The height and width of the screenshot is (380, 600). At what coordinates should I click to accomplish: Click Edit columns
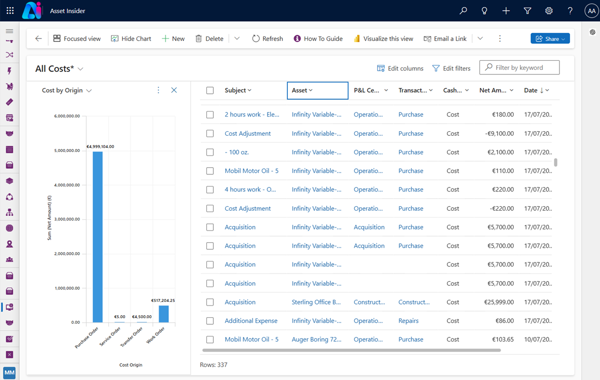400,68
